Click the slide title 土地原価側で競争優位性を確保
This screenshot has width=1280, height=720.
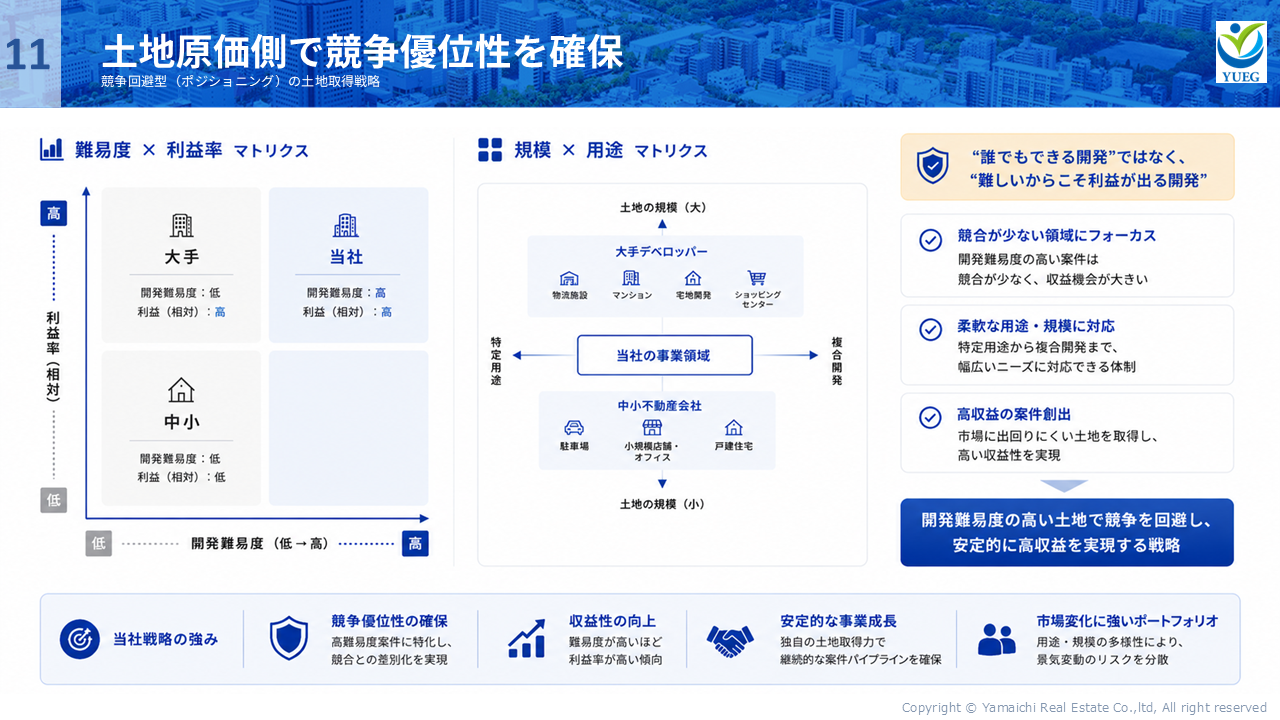(x=363, y=52)
